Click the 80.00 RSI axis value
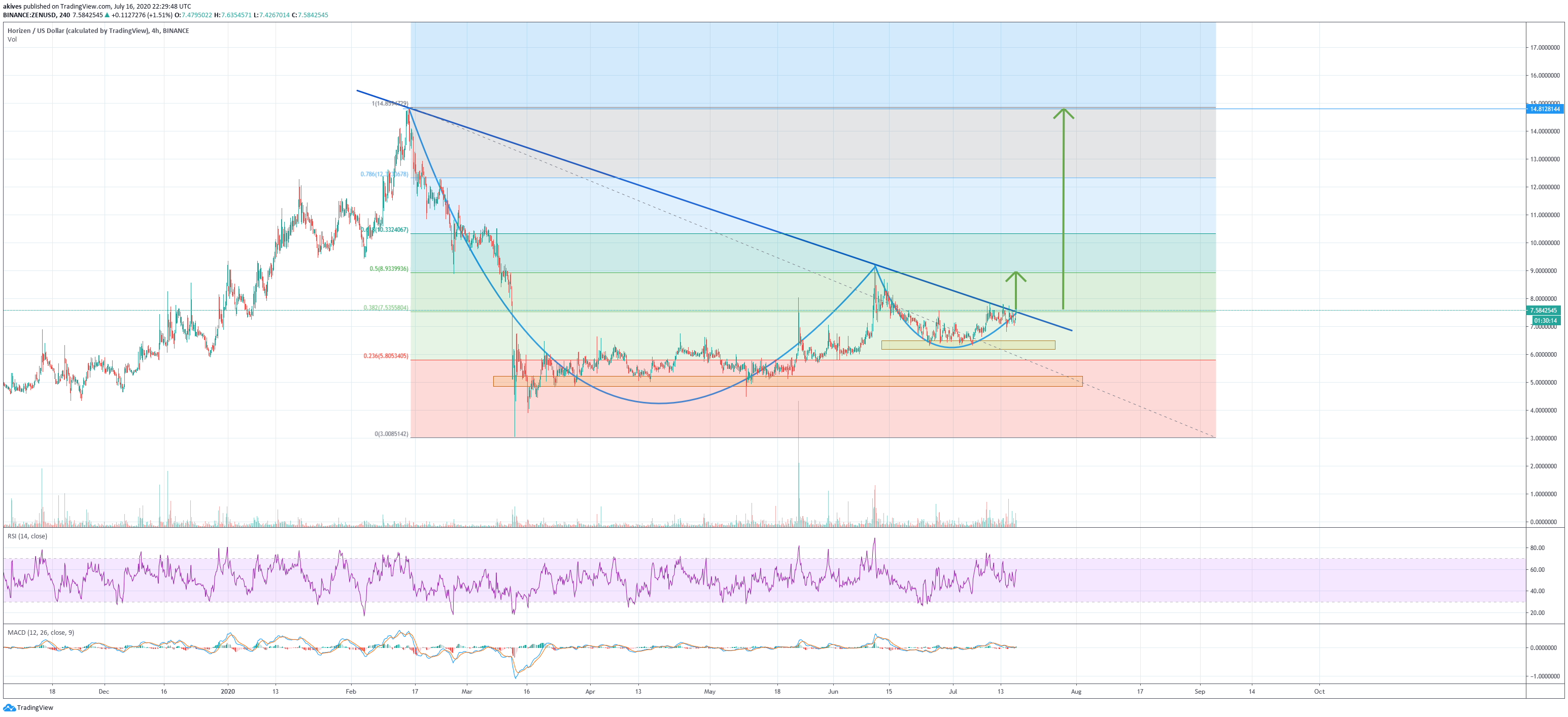Viewport: 1568px width, 717px height. pos(1537,548)
